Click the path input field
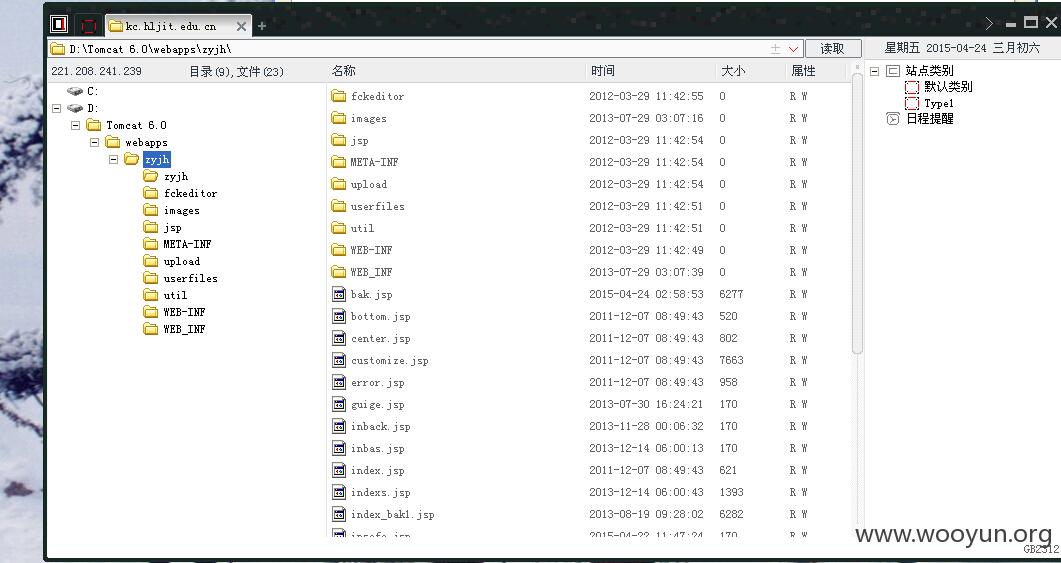 [426, 49]
